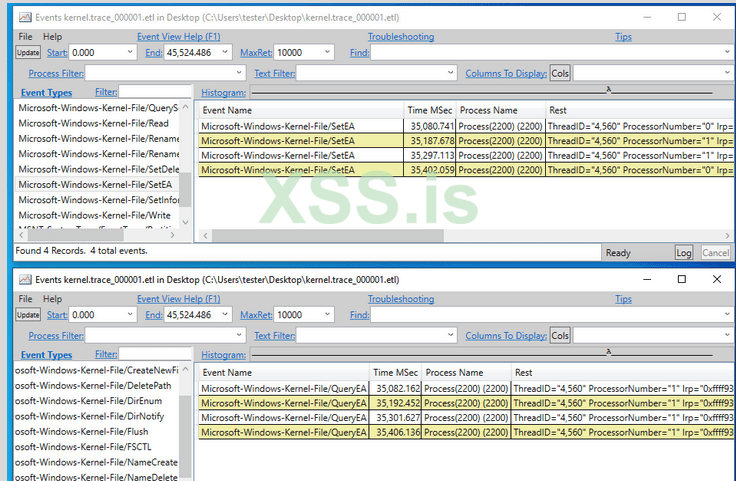The width and height of the screenshot is (736, 481).
Task: Click the Update button in the bottom window
Action: (x=28, y=315)
